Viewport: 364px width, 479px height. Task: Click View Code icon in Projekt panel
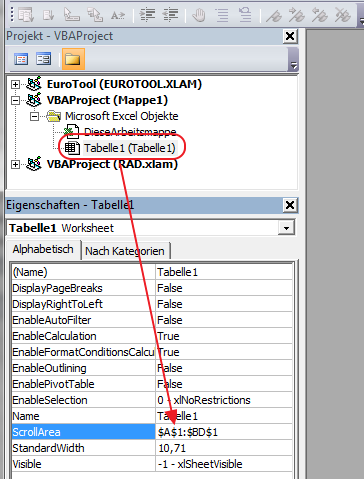click(21, 59)
